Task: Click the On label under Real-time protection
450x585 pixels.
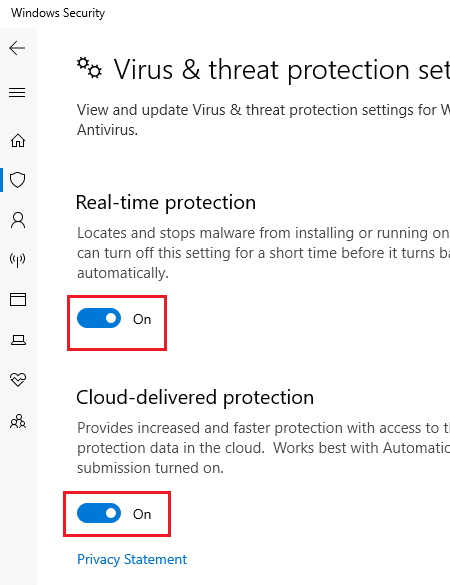Action: (x=142, y=319)
